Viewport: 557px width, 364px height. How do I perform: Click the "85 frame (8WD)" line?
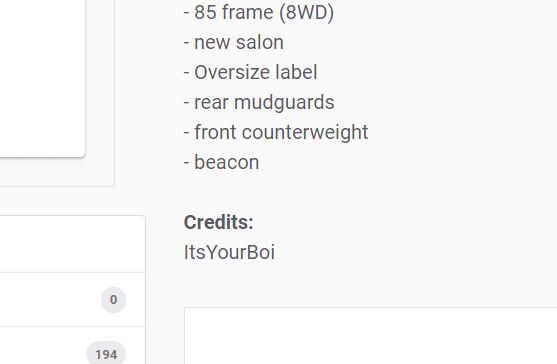click(x=259, y=12)
